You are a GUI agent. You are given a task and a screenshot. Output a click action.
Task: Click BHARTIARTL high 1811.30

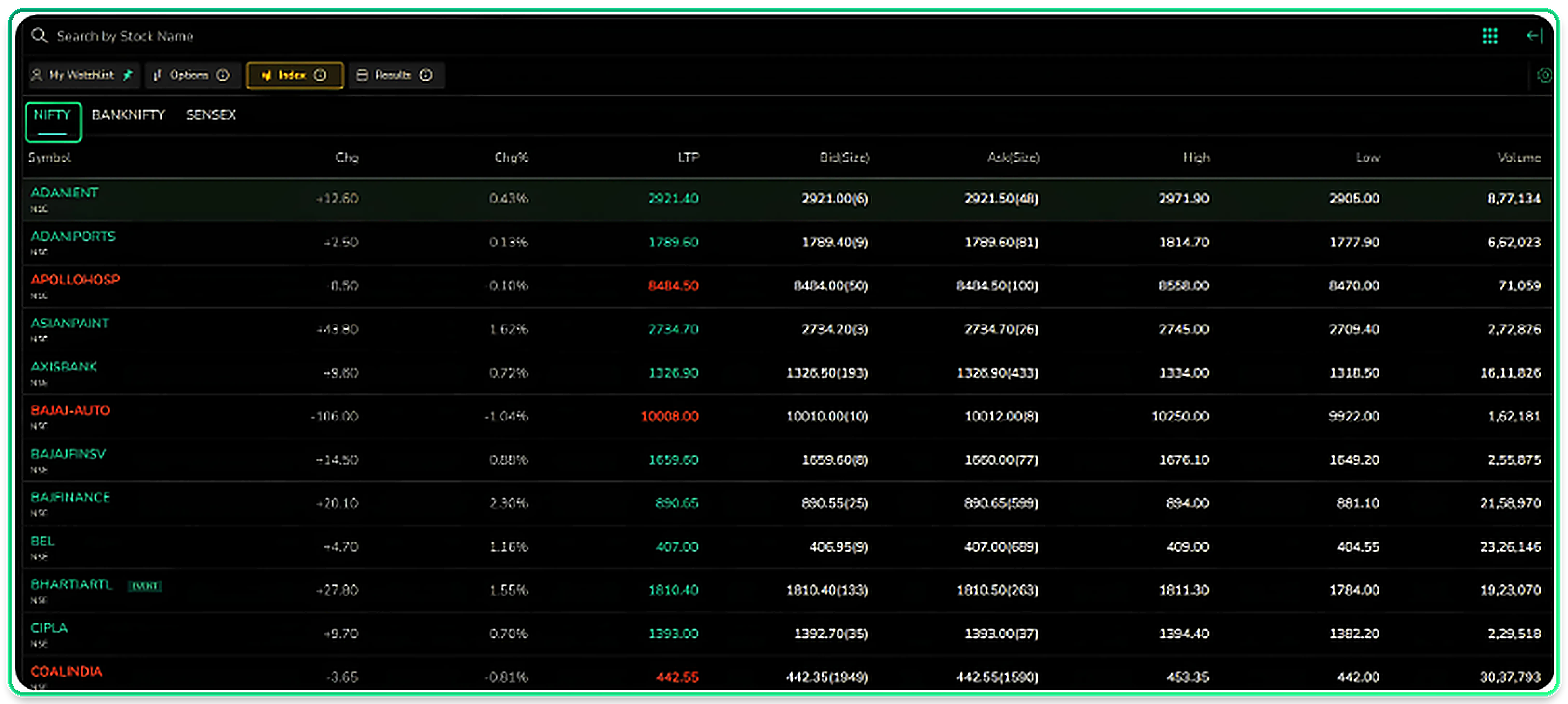(x=1184, y=590)
